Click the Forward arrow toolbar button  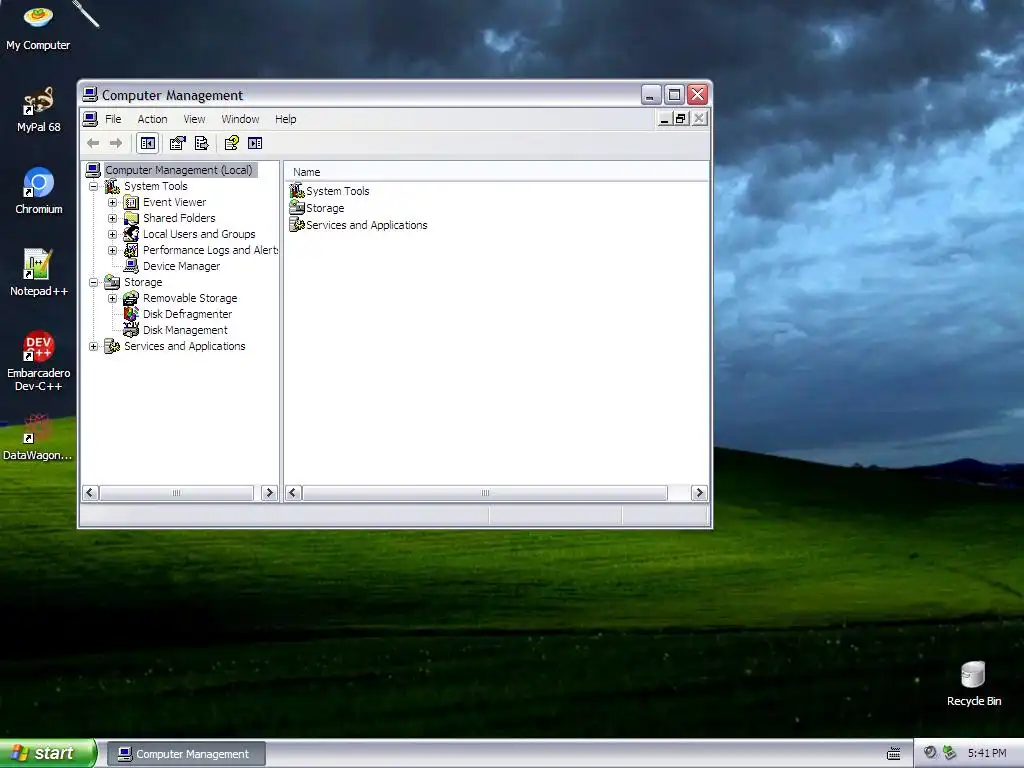[116, 143]
